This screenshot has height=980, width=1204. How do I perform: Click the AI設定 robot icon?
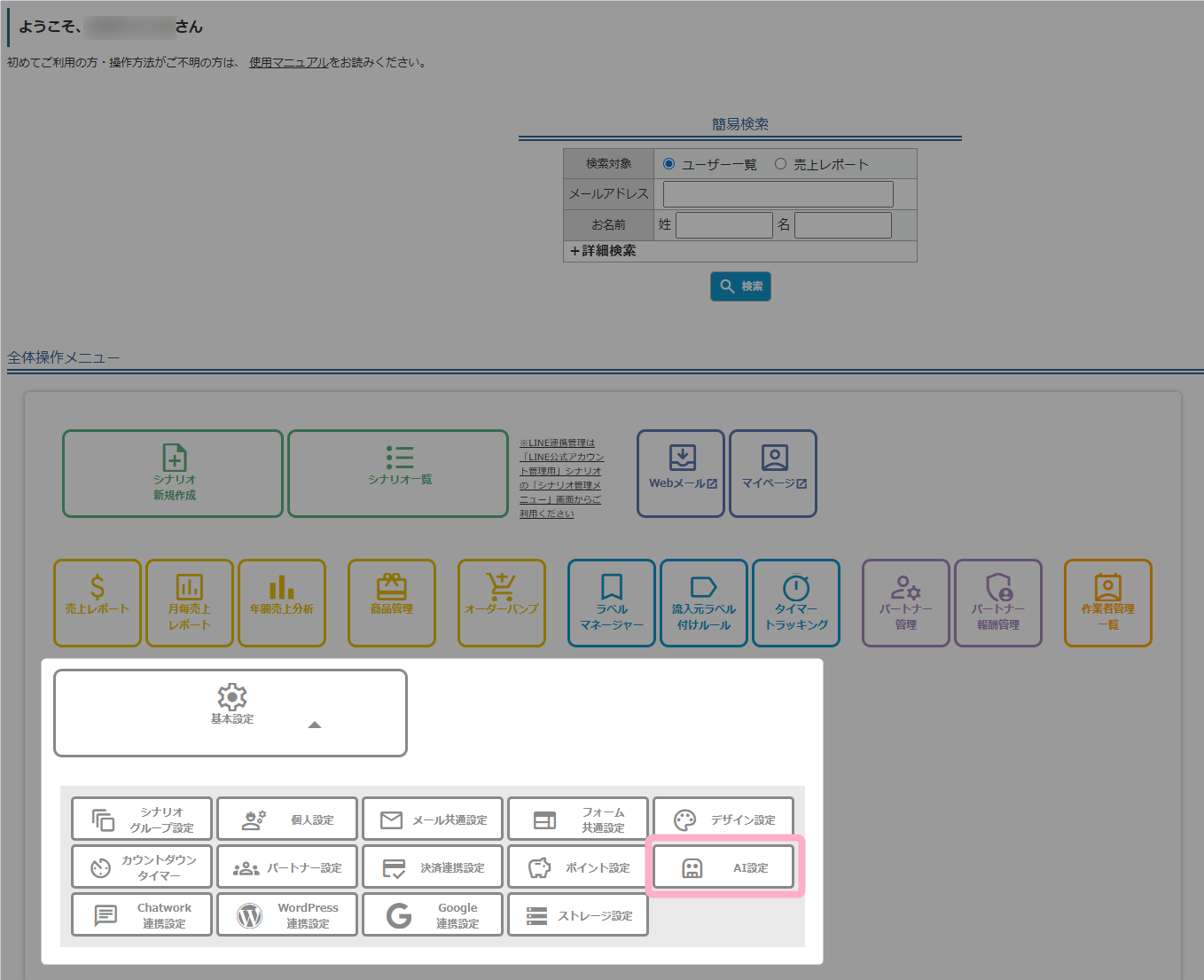pos(692,868)
